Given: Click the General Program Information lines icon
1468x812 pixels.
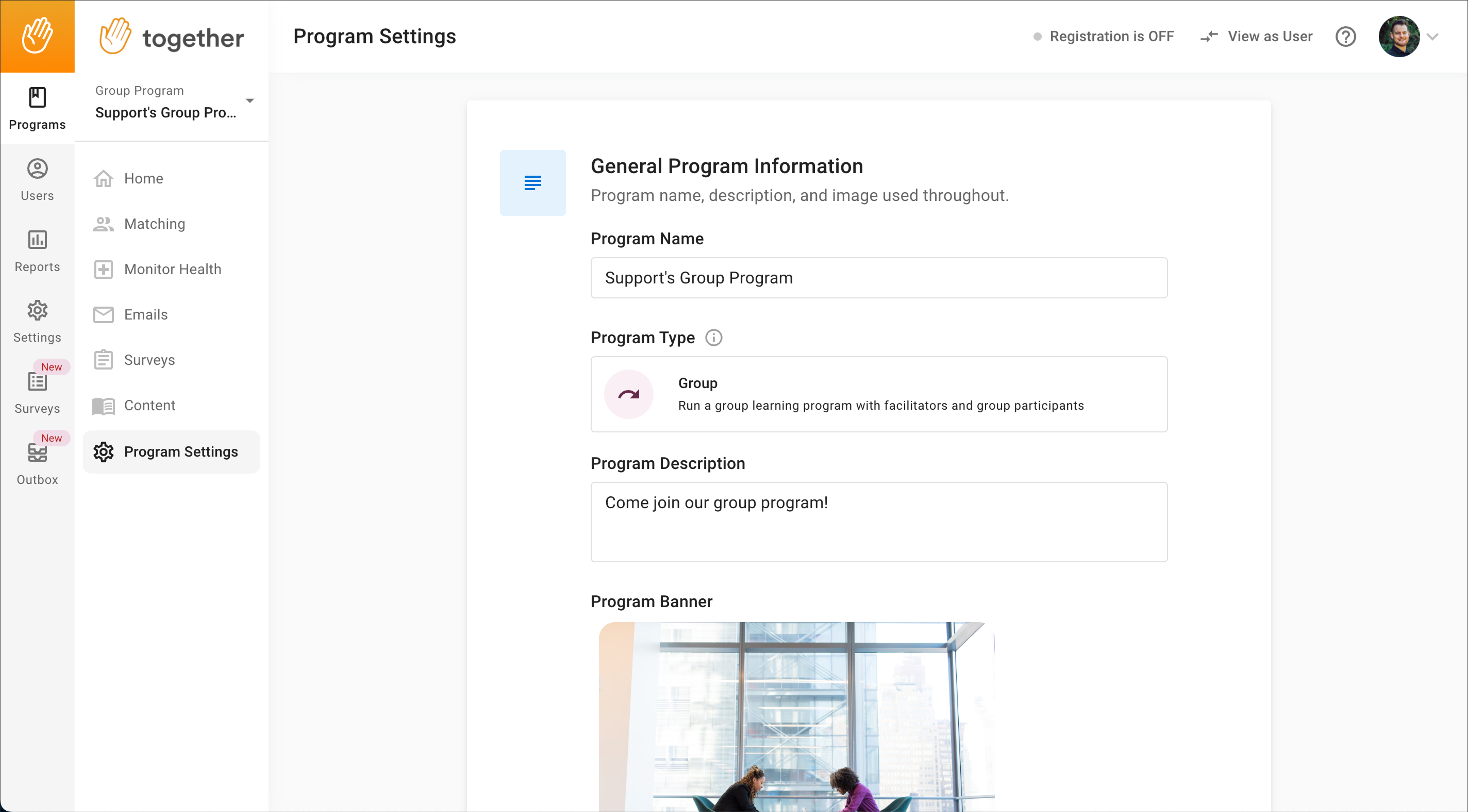Looking at the screenshot, I should (533, 183).
